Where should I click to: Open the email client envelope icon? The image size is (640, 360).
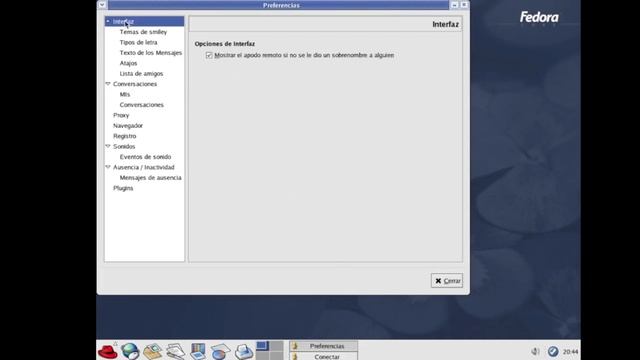pos(152,351)
